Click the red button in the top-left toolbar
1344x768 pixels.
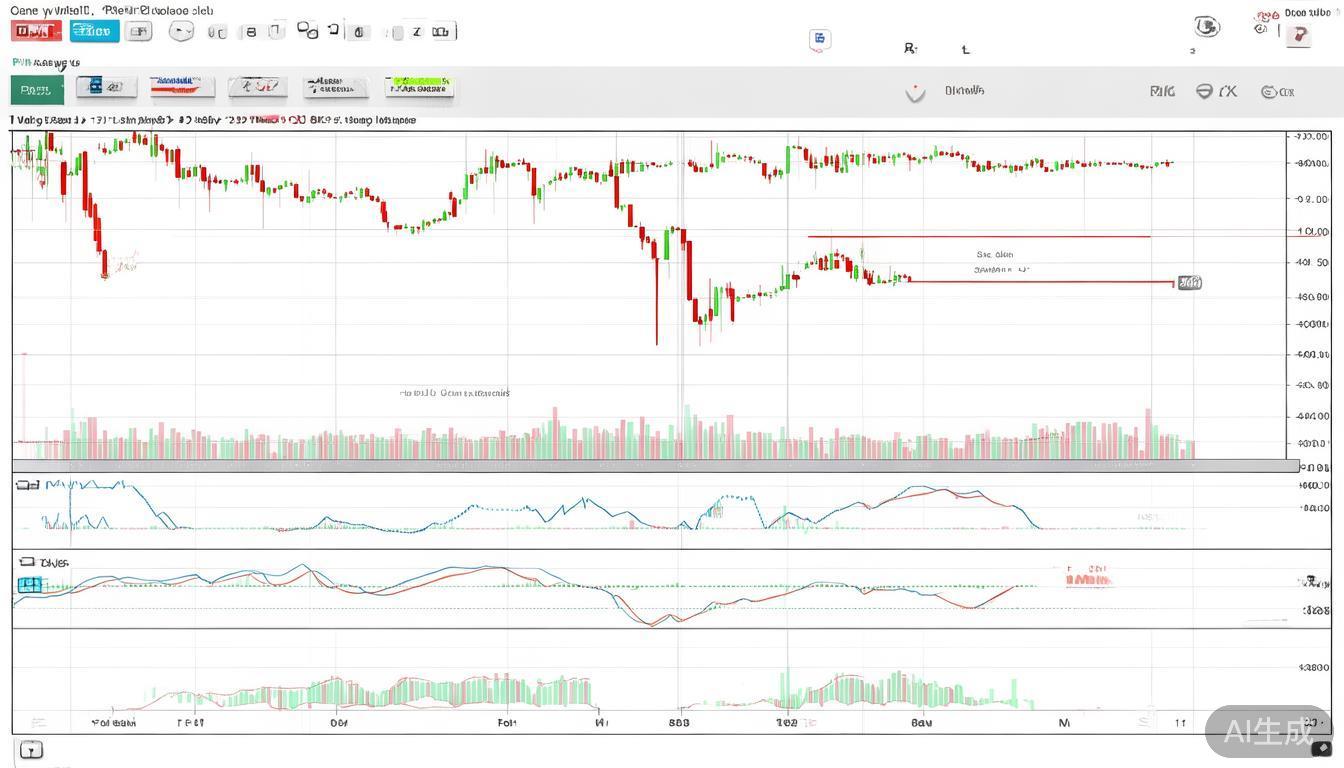pos(36,31)
